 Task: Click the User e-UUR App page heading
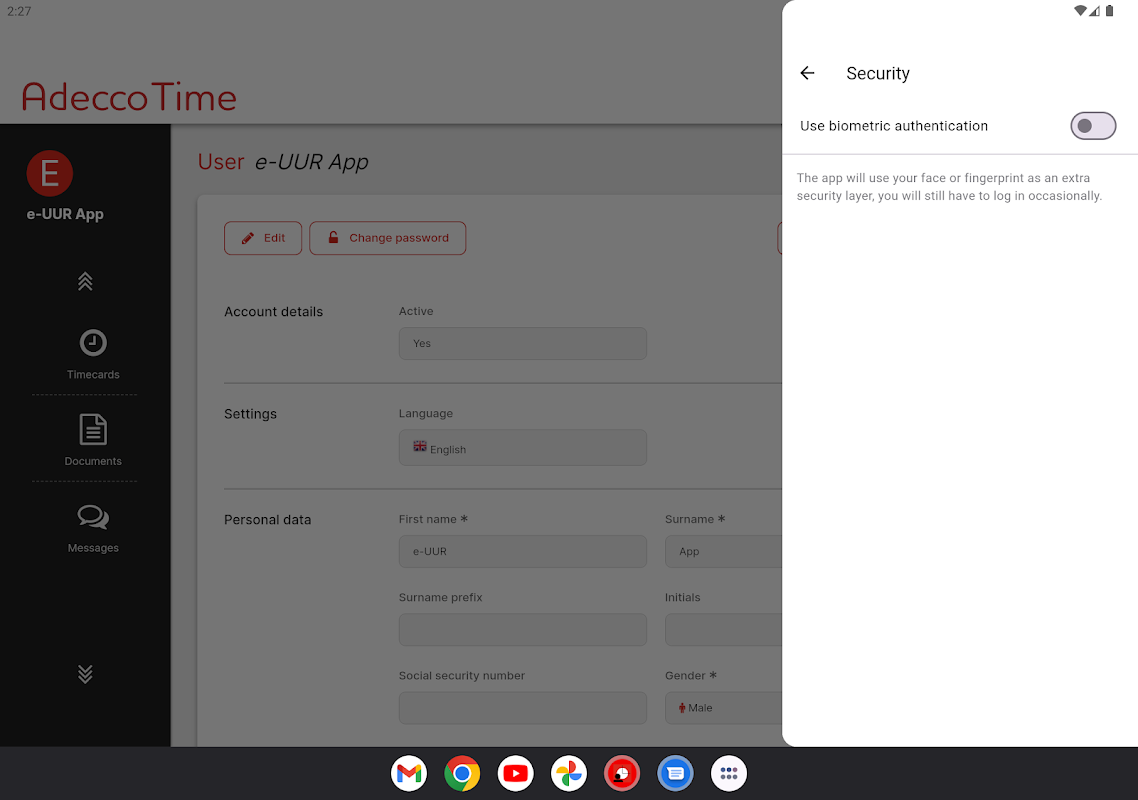(283, 161)
